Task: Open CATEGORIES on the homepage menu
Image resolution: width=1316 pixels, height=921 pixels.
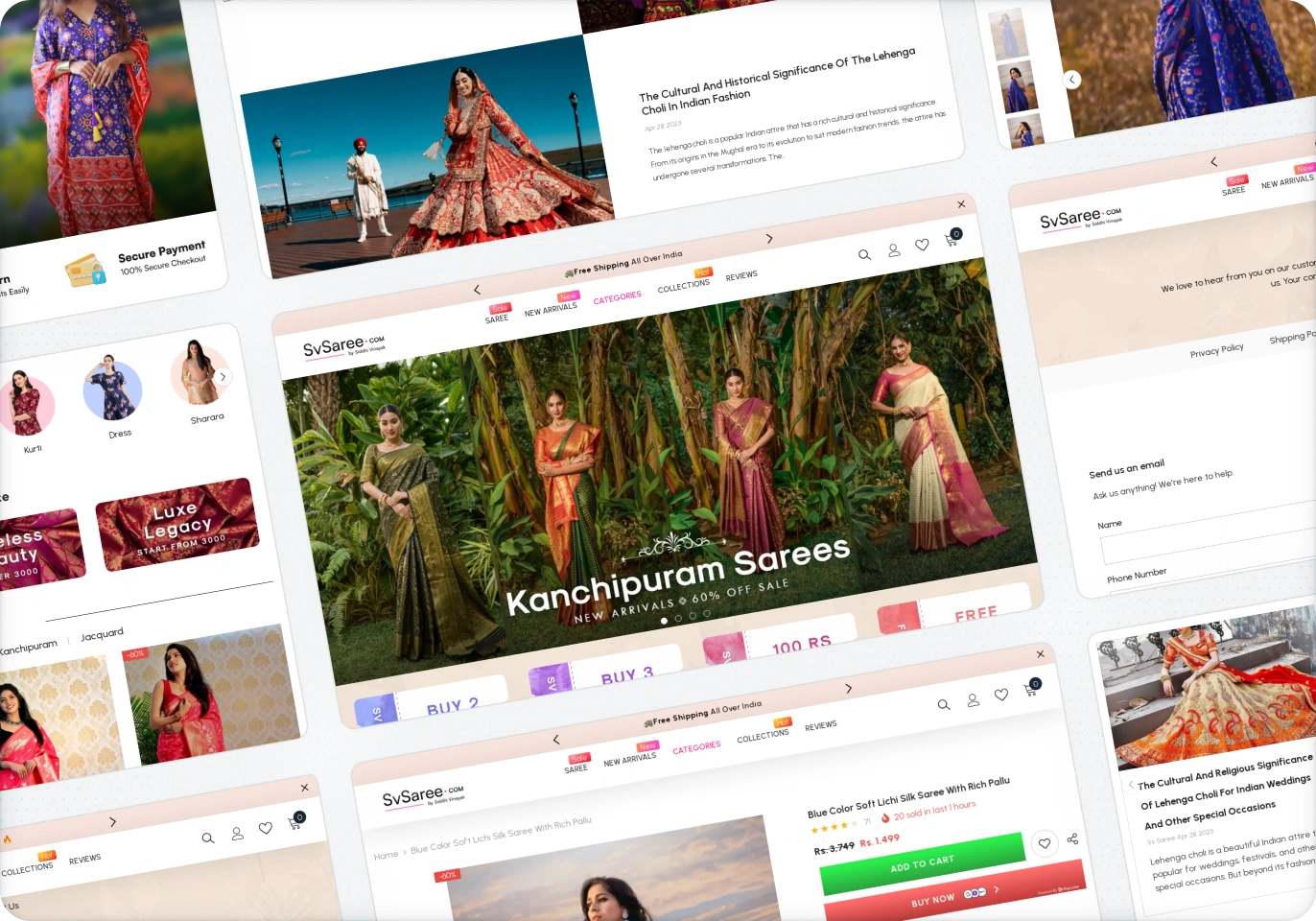Action: tap(617, 298)
